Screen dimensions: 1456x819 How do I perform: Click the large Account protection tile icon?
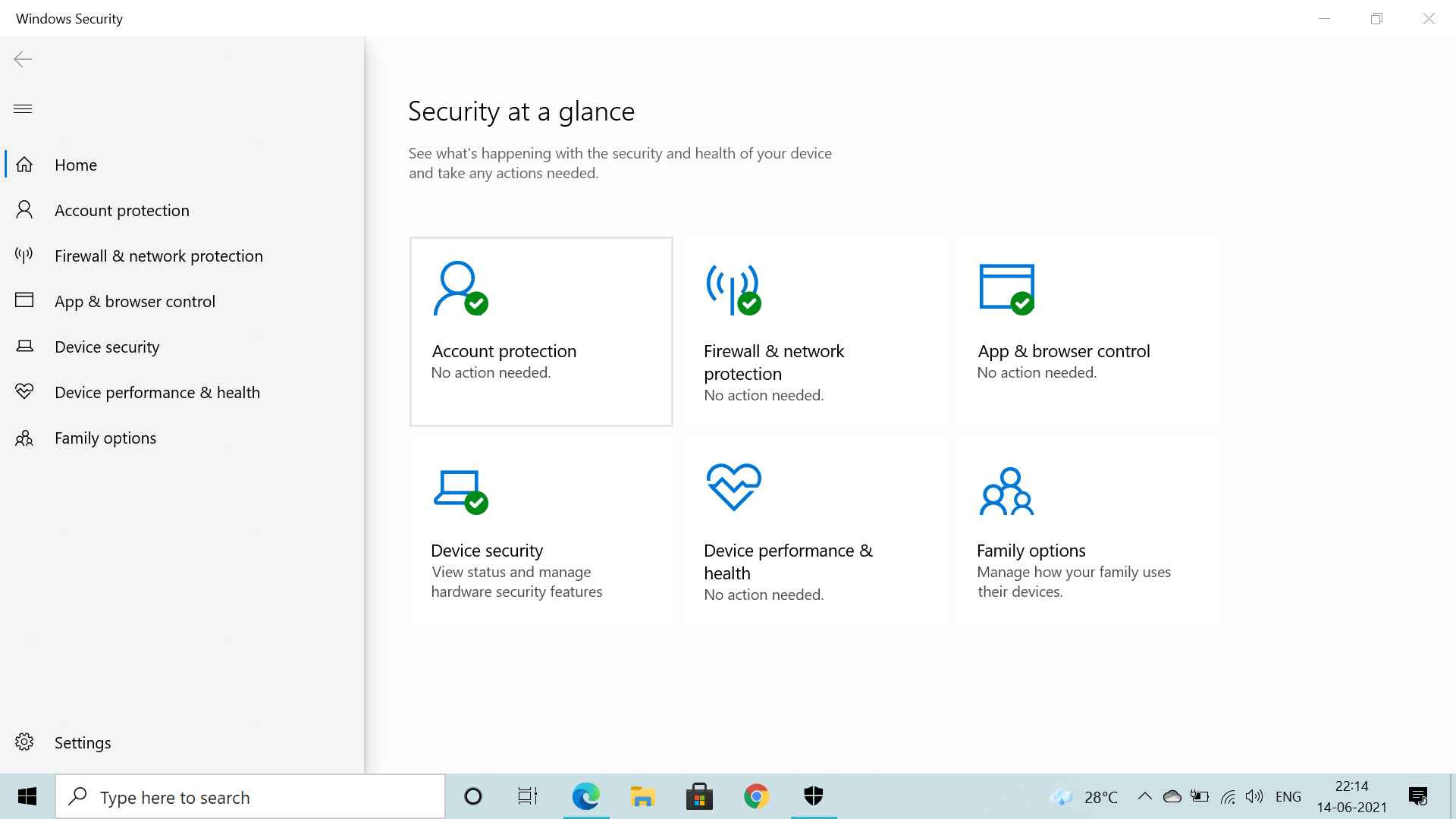[x=460, y=288]
